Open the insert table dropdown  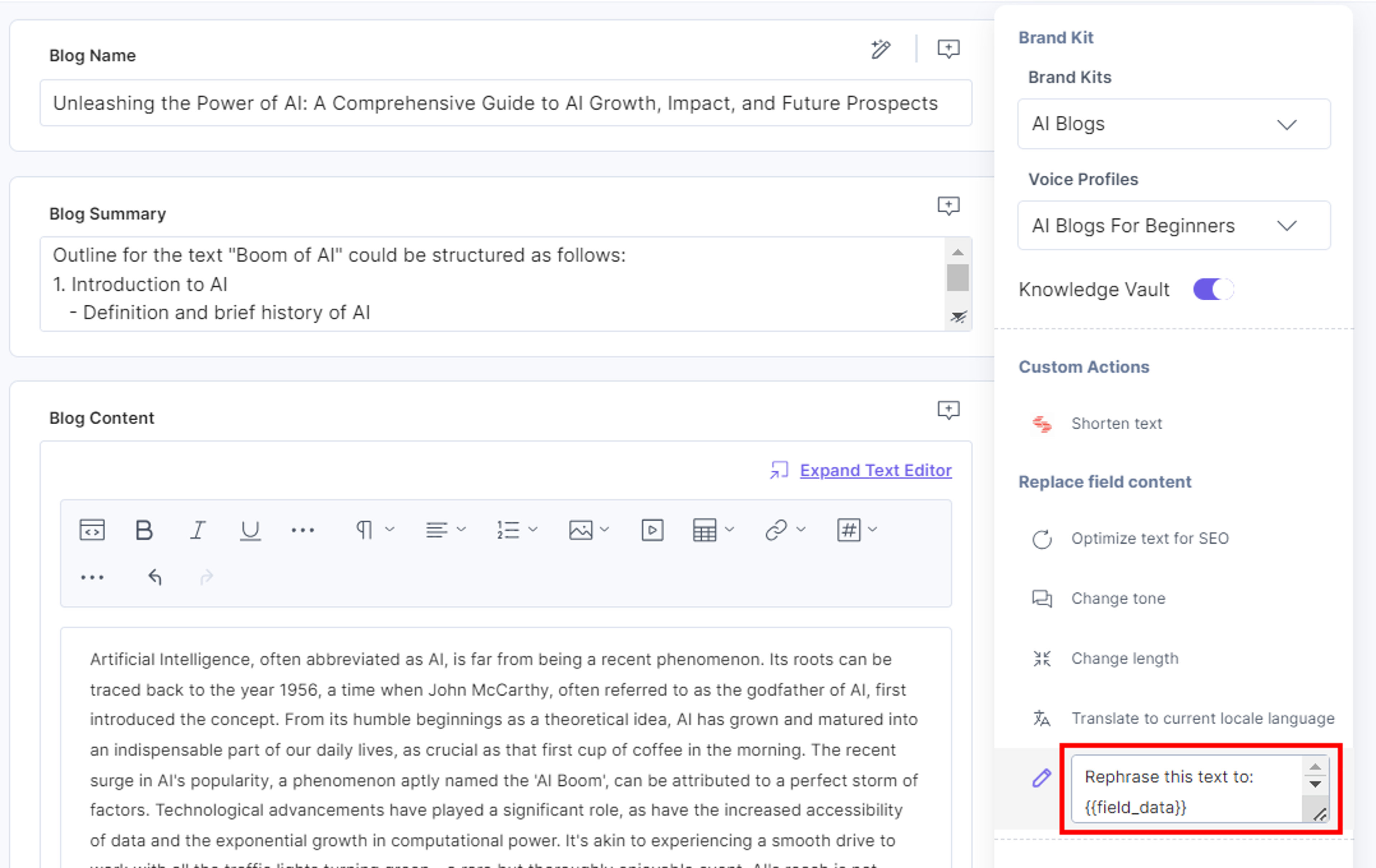pos(713,530)
